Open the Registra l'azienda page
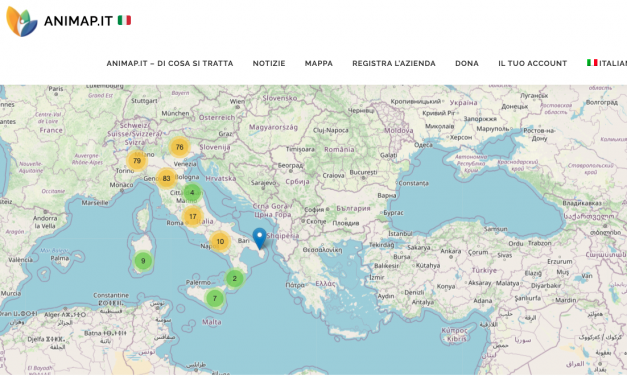This screenshot has height=376, width=627. click(394, 63)
